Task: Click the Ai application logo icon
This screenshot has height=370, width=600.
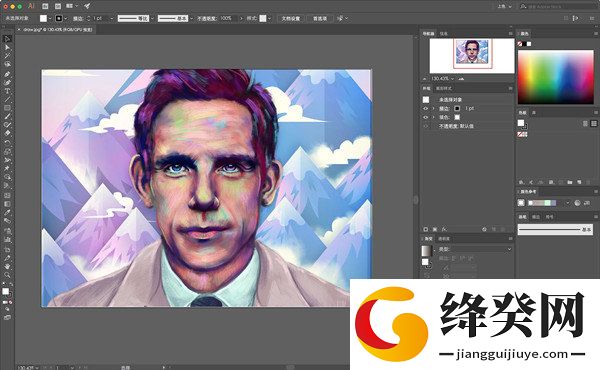Action: (32, 6)
